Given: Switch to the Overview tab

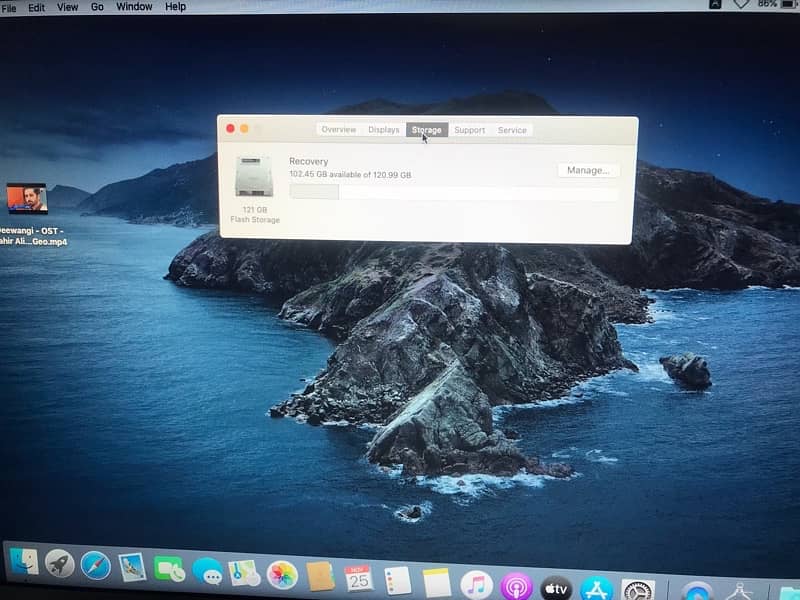Looking at the screenshot, I should 339,130.
